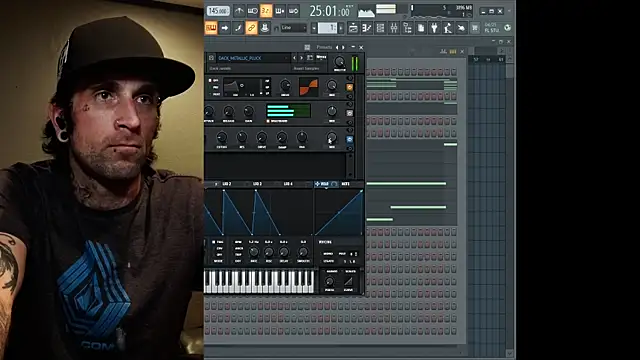Click the 145 tempo display
This screenshot has height=360, width=640.
click(x=218, y=11)
